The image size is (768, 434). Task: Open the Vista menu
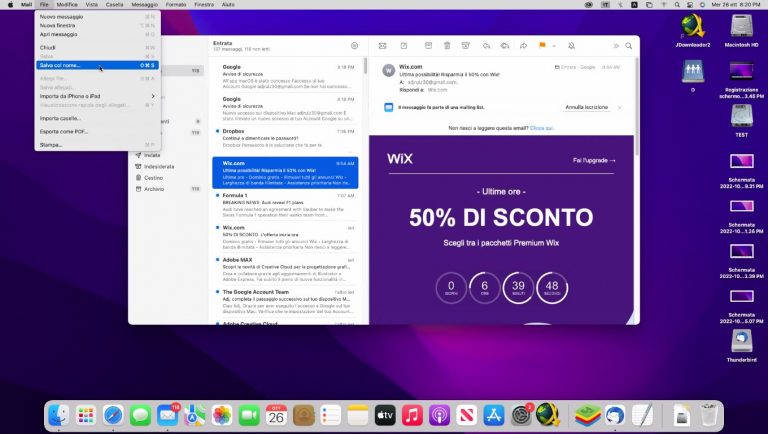click(x=92, y=4)
